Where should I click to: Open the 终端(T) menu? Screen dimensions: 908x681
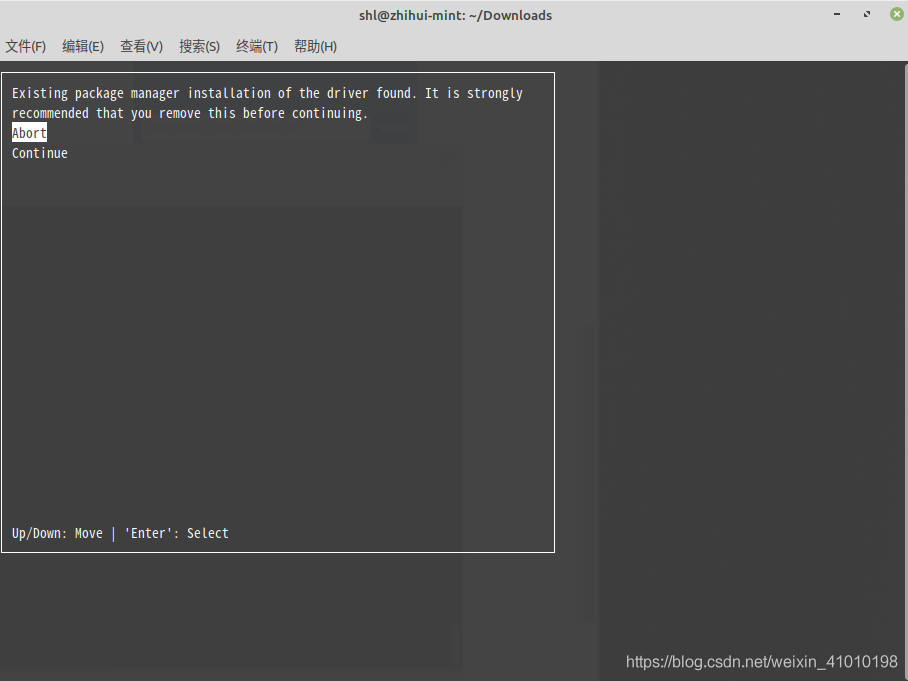tap(257, 46)
